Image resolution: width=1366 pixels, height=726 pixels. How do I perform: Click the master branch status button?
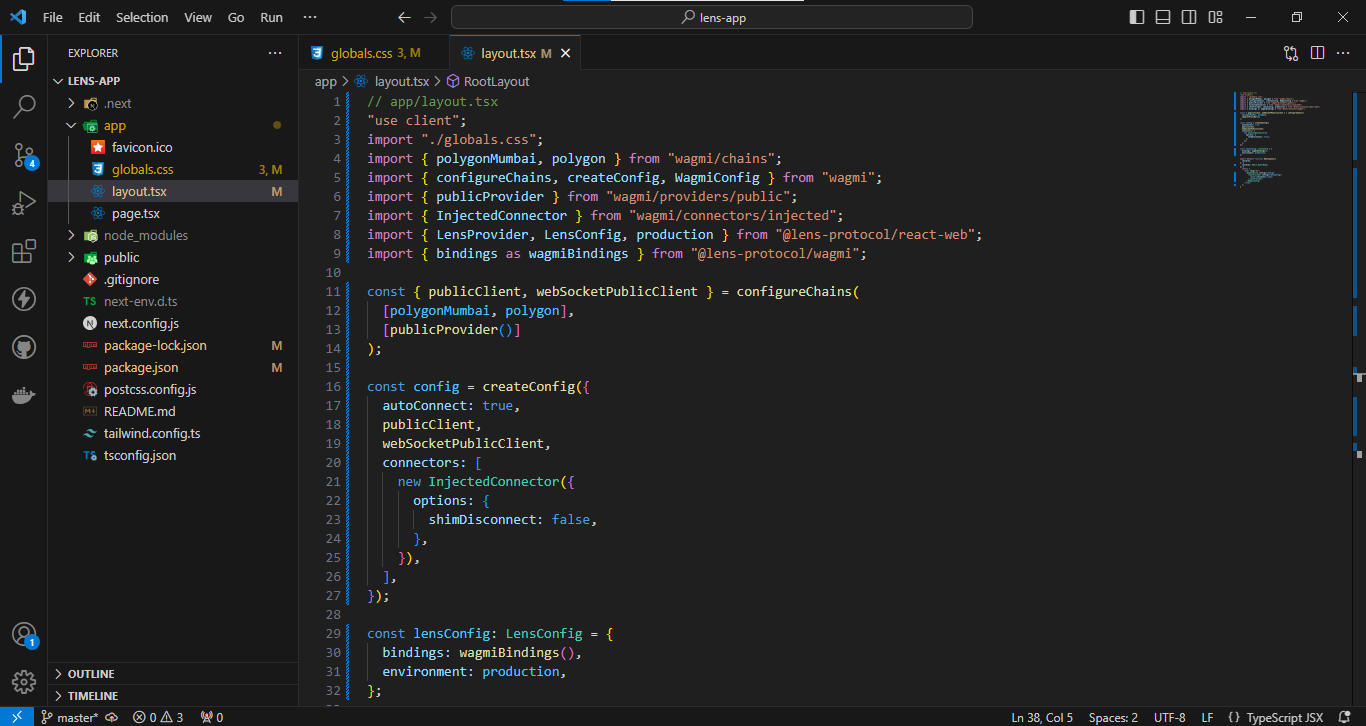(70, 717)
